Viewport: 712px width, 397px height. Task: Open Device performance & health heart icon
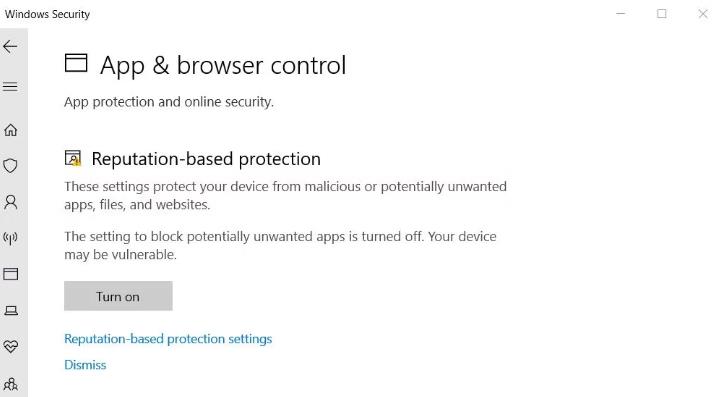[10, 347]
